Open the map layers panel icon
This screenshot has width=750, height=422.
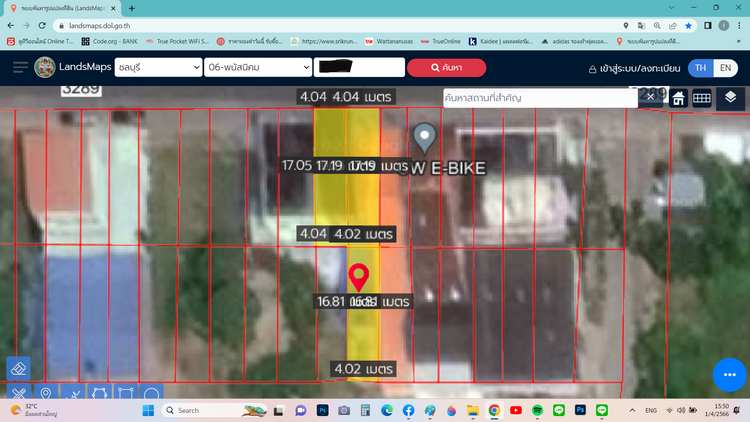coord(731,97)
